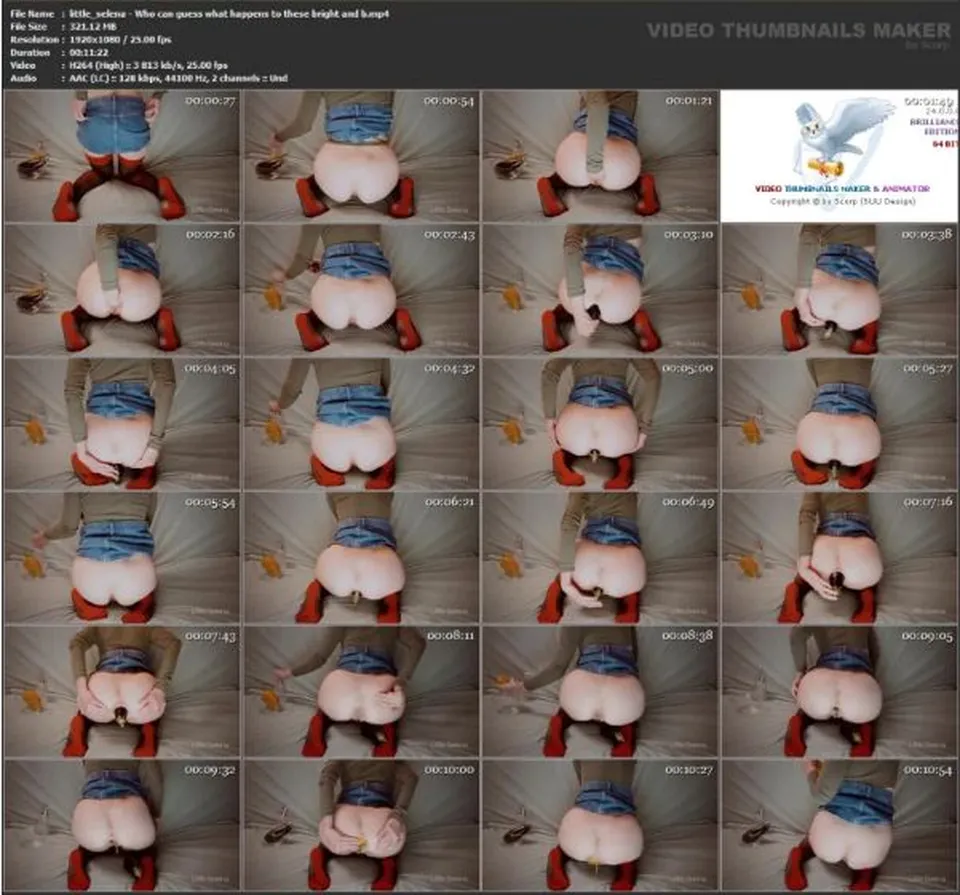Open the frame marked 00:00:54
This screenshot has width=960, height=895.
click(x=361, y=156)
